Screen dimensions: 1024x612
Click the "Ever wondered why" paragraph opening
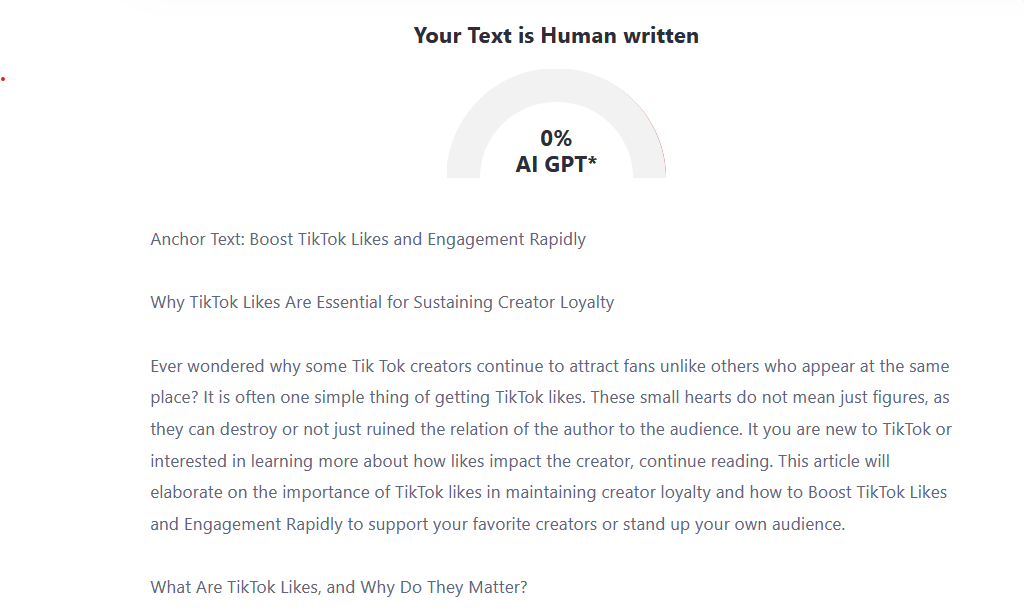216,366
